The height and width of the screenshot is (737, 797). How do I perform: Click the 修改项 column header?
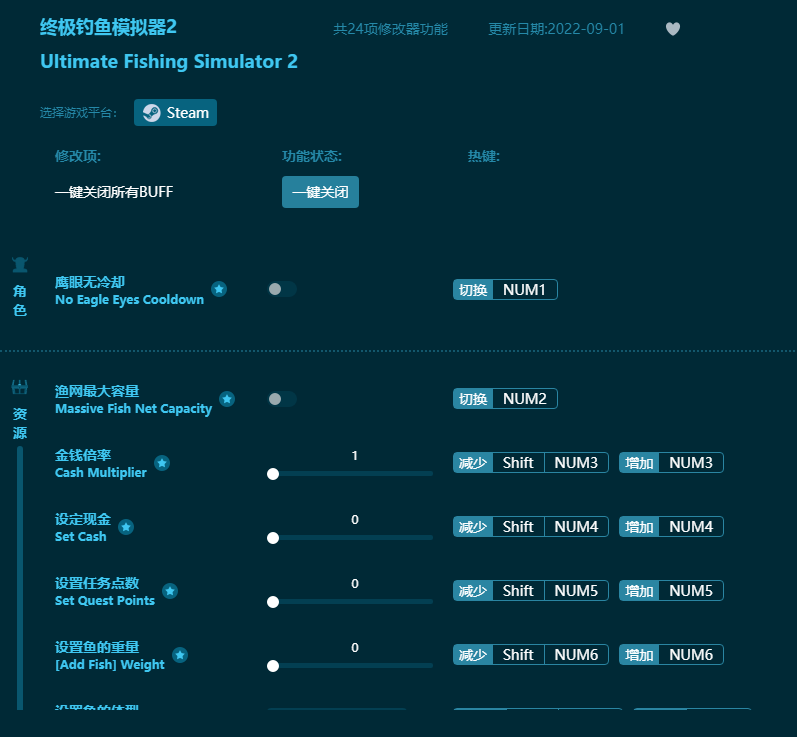click(78, 156)
